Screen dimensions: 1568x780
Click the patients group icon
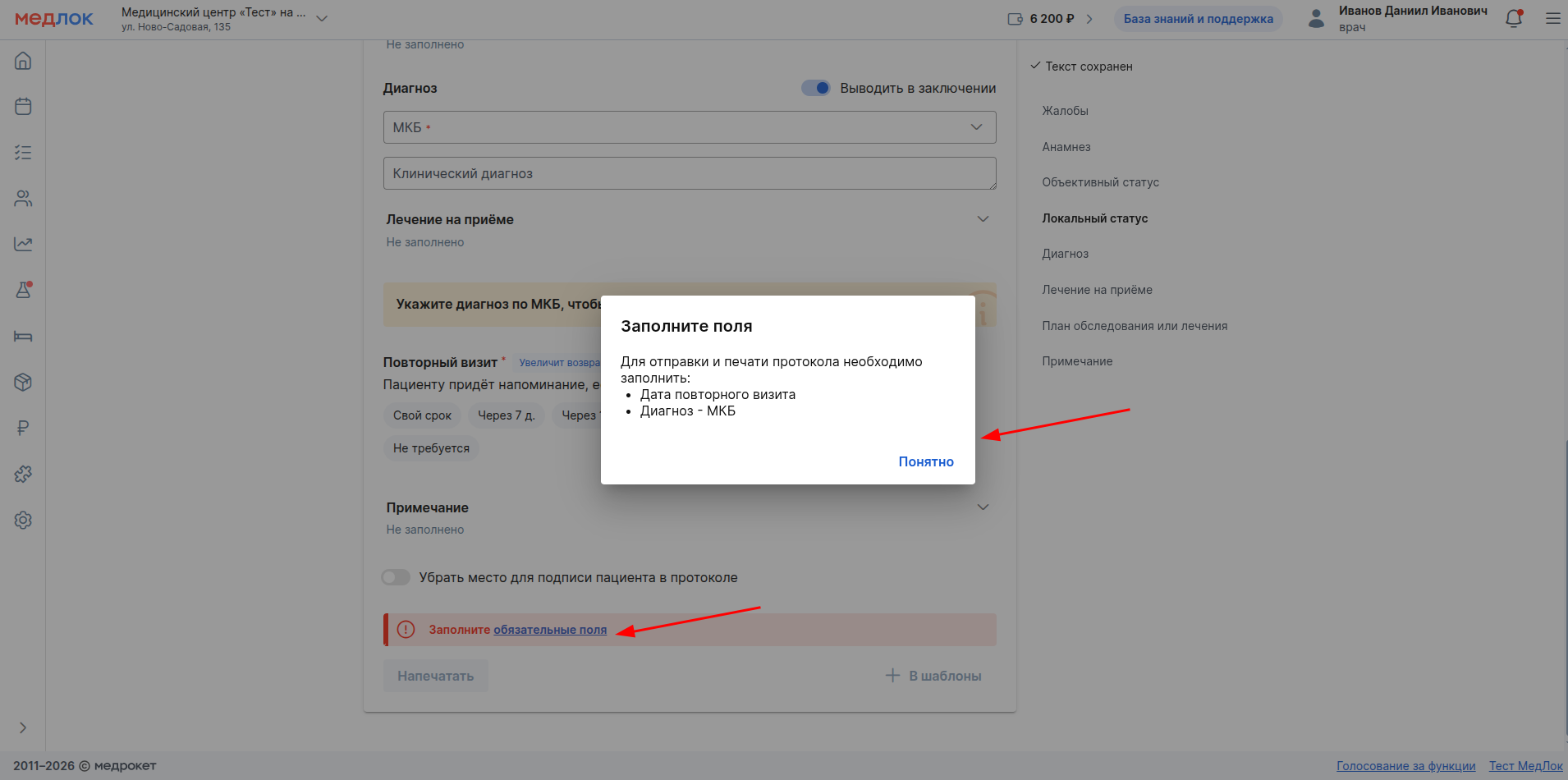[23, 199]
